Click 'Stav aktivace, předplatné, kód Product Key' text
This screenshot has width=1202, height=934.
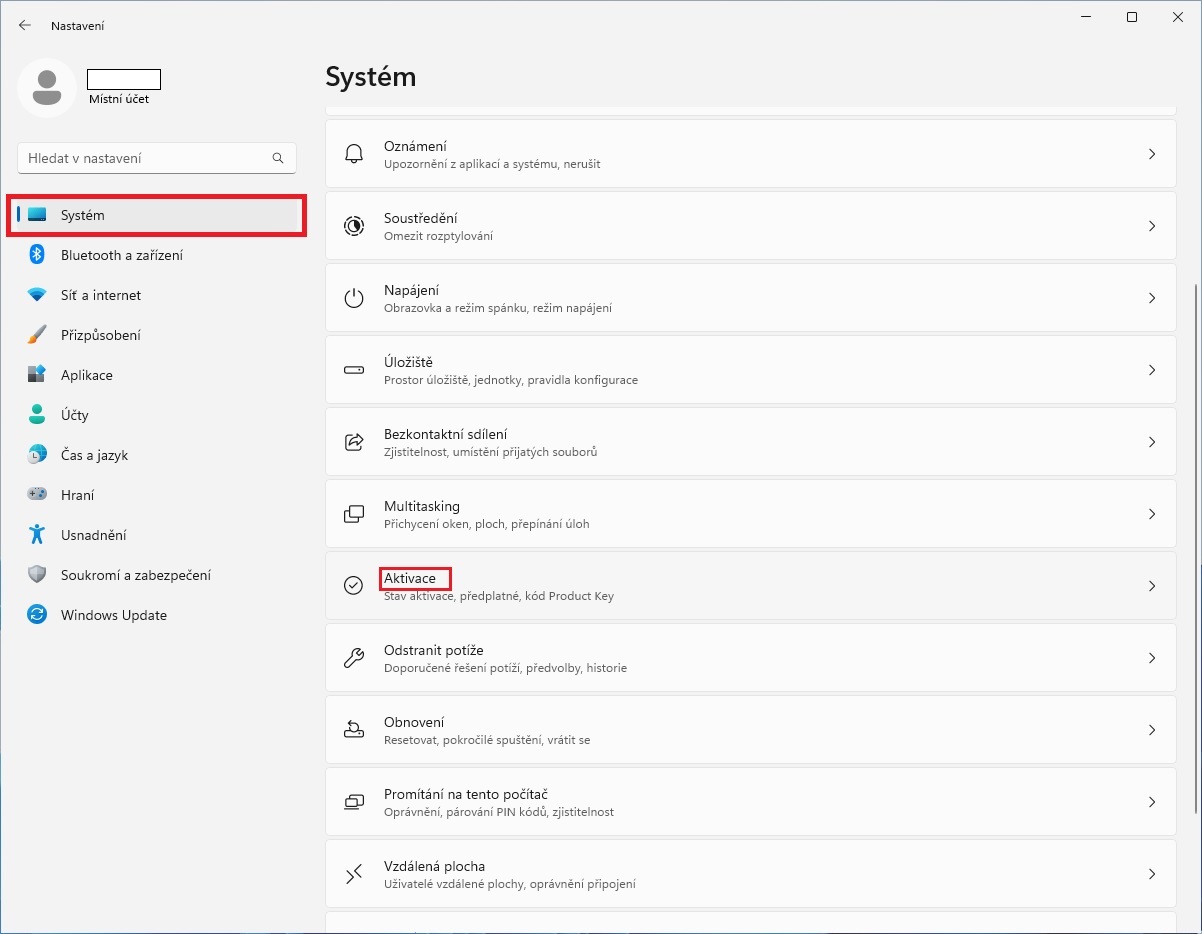[499, 596]
